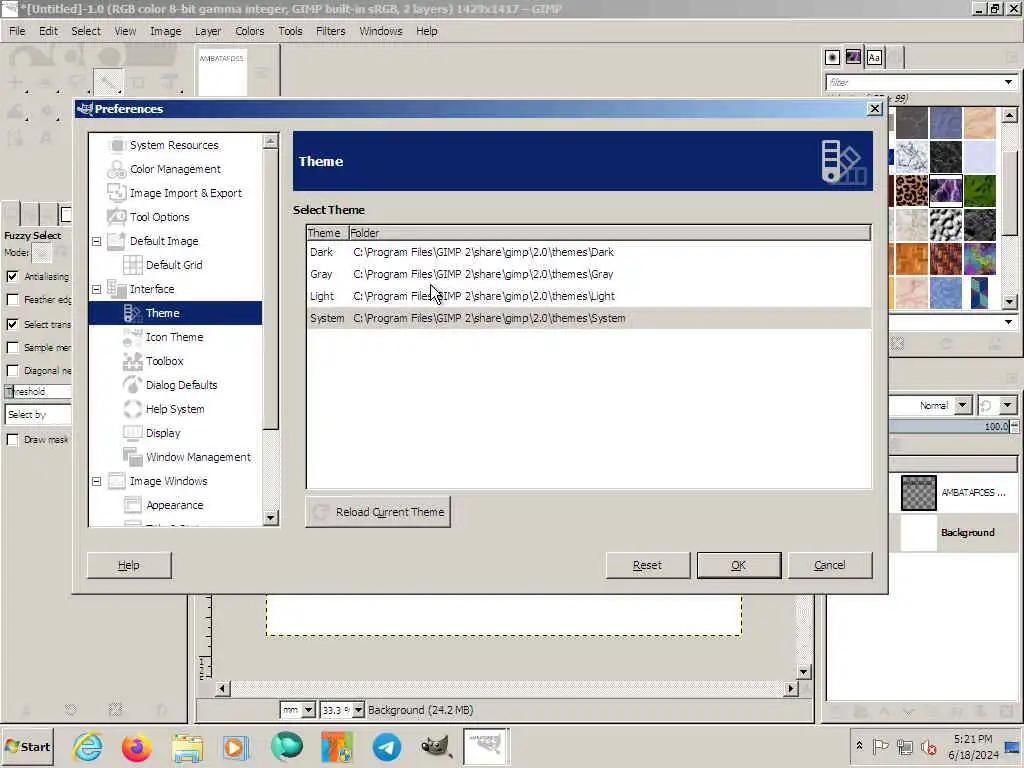
Task: Click the Theme icon in sidebar
Action: pos(133,313)
